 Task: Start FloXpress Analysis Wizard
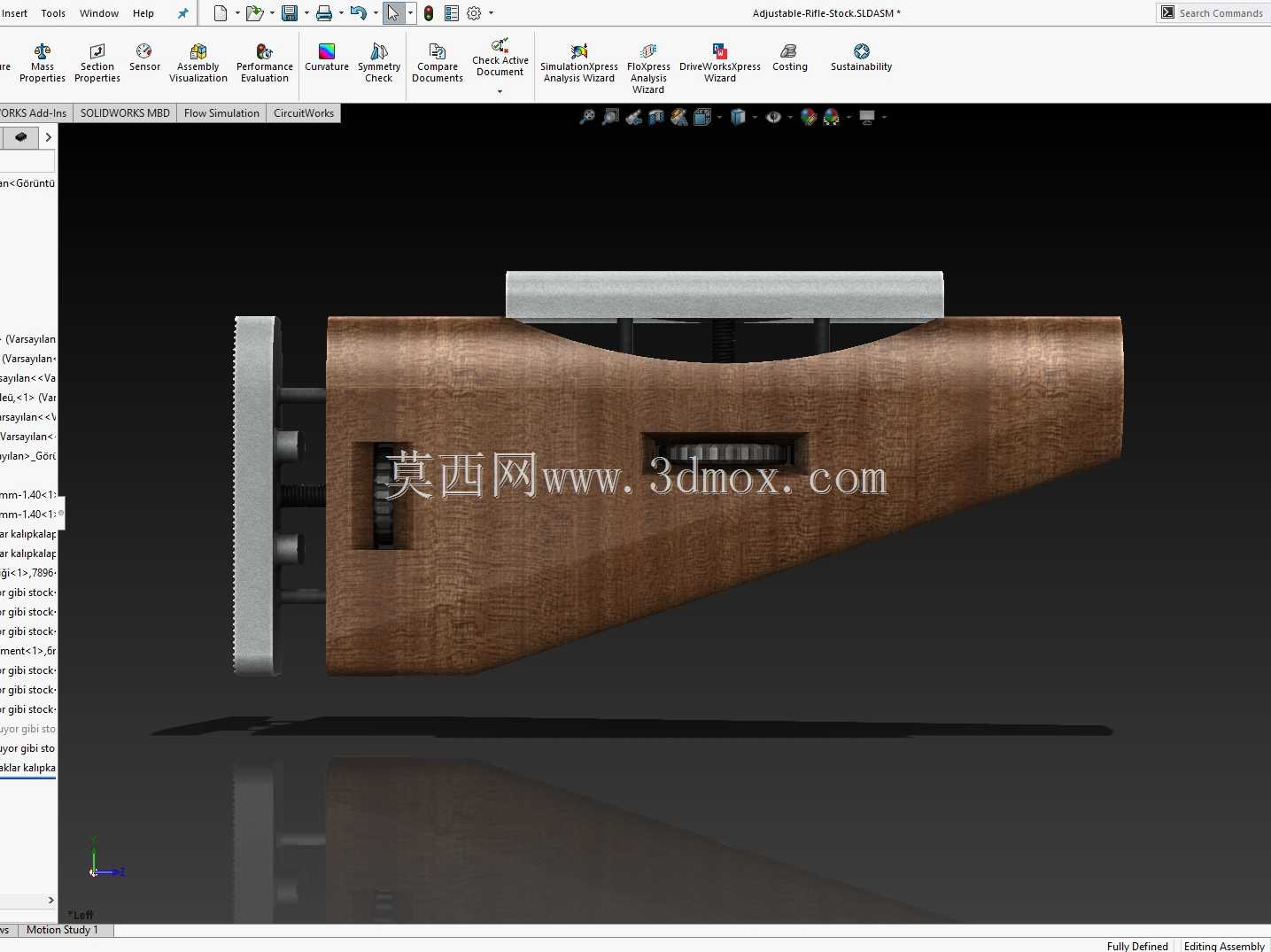(x=648, y=68)
